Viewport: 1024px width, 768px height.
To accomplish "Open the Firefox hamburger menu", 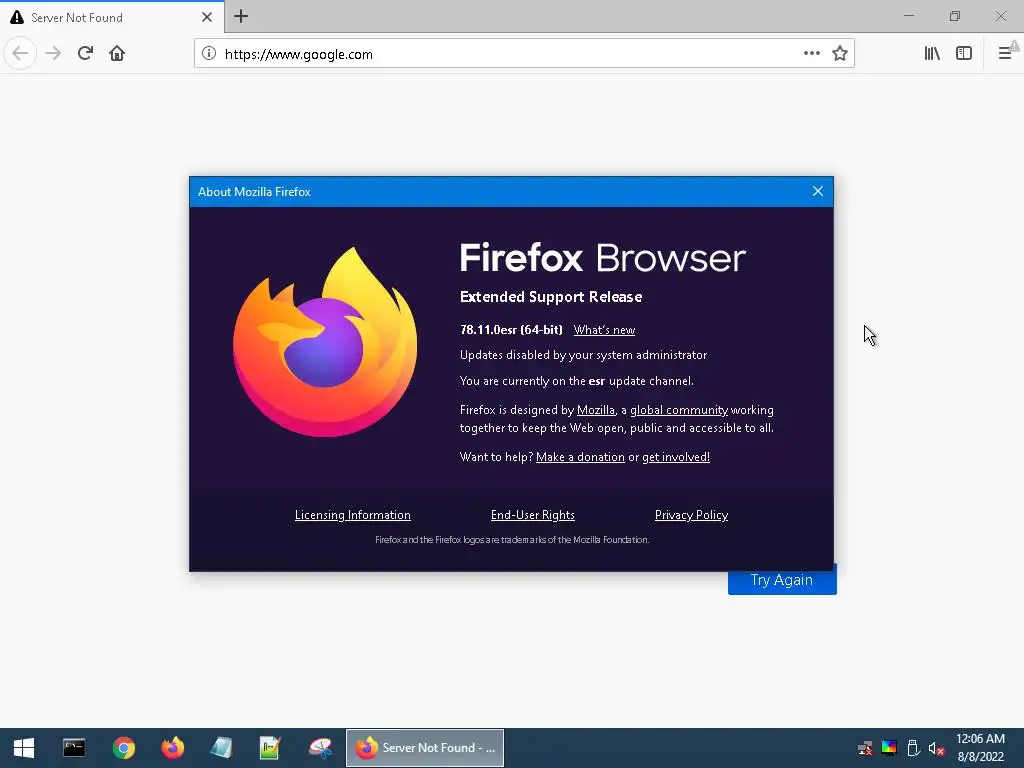I will click(1005, 54).
